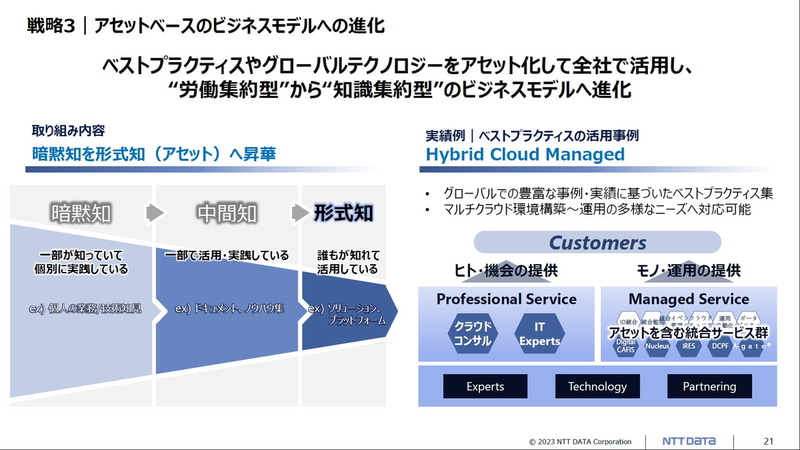Click the slide page number 21
Image resolution: width=800 pixels, height=450 pixels.
769,441
